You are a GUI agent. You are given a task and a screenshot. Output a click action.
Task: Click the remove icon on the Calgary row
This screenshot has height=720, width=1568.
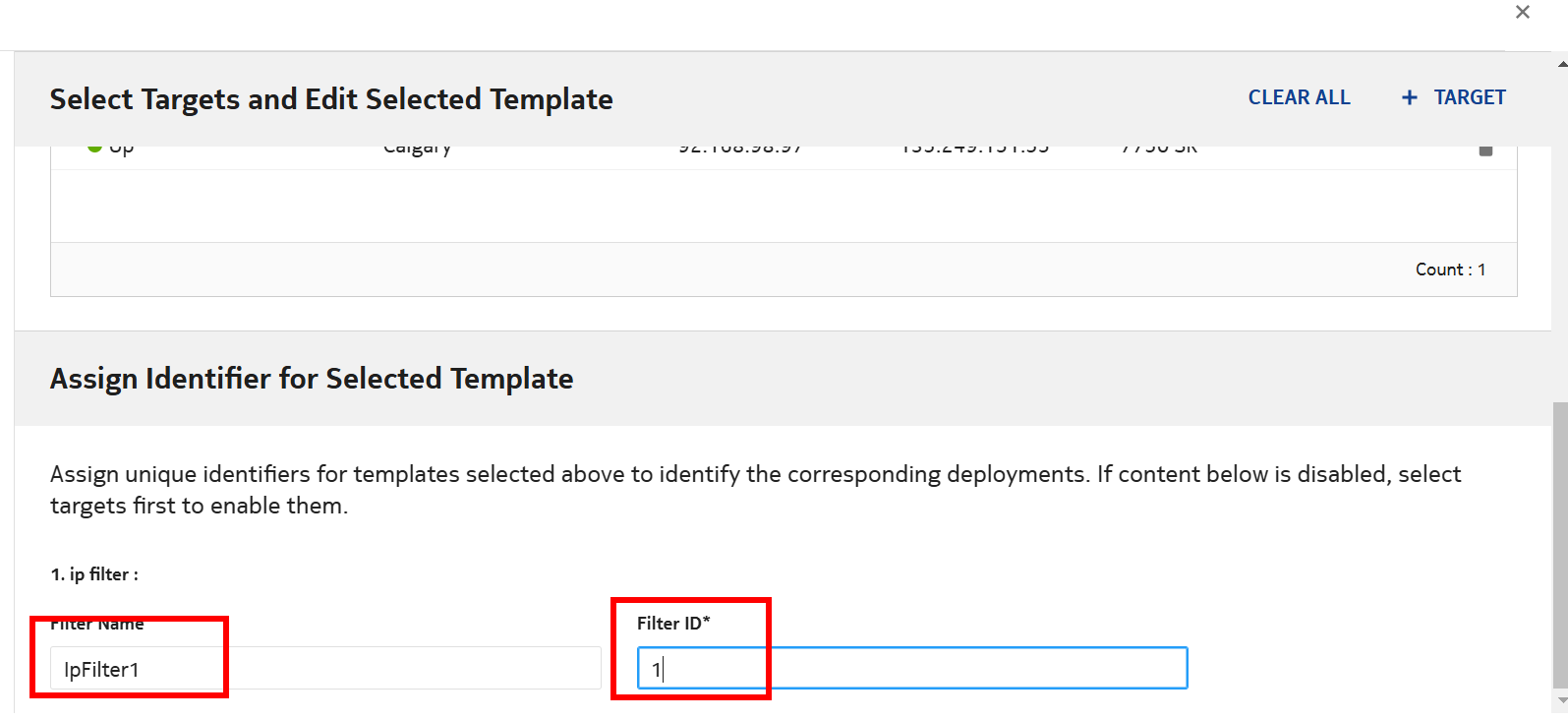(1485, 150)
